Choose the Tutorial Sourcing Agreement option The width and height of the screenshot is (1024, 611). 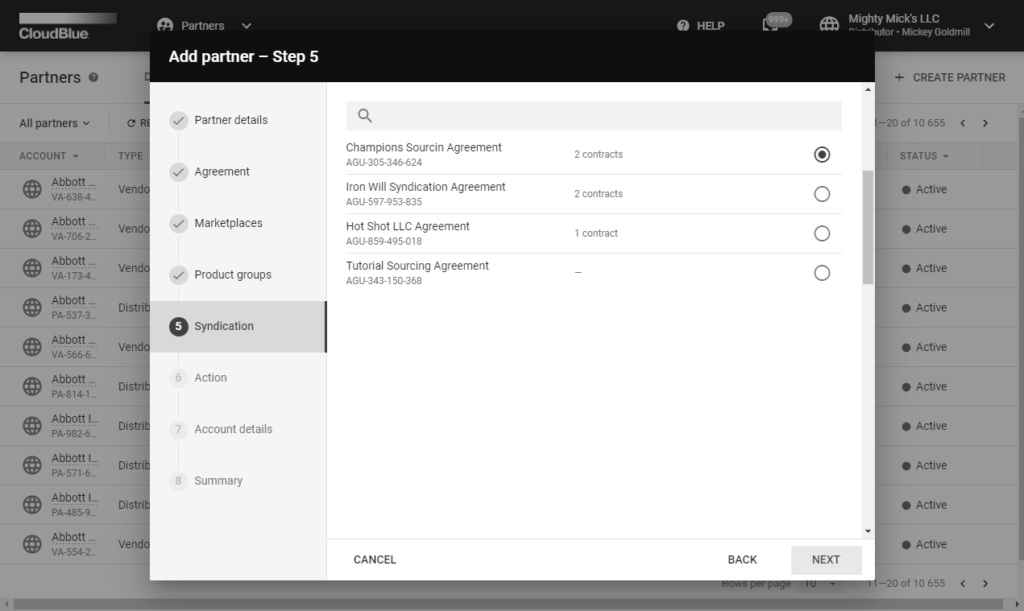(822, 272)
